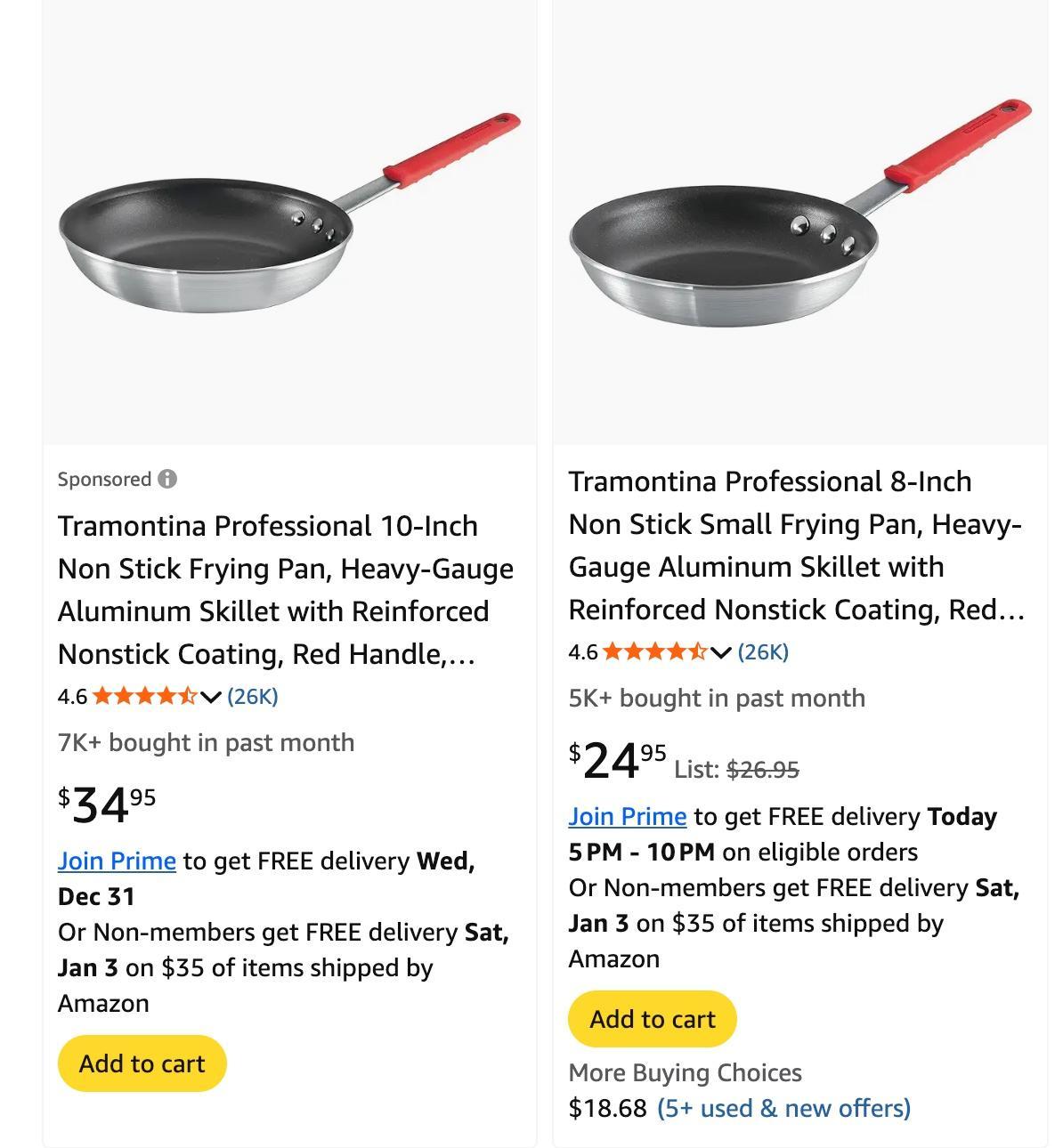Click Join Prime under the $34.95 pan
The image size is (1063, 1148).
click(x=117, y=861)
